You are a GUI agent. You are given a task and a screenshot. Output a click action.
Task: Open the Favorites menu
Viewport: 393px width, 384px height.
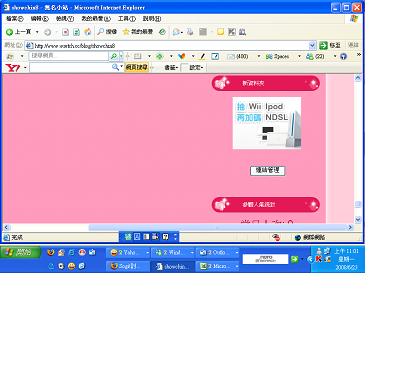pyautogui.click(x=96, y=19)
